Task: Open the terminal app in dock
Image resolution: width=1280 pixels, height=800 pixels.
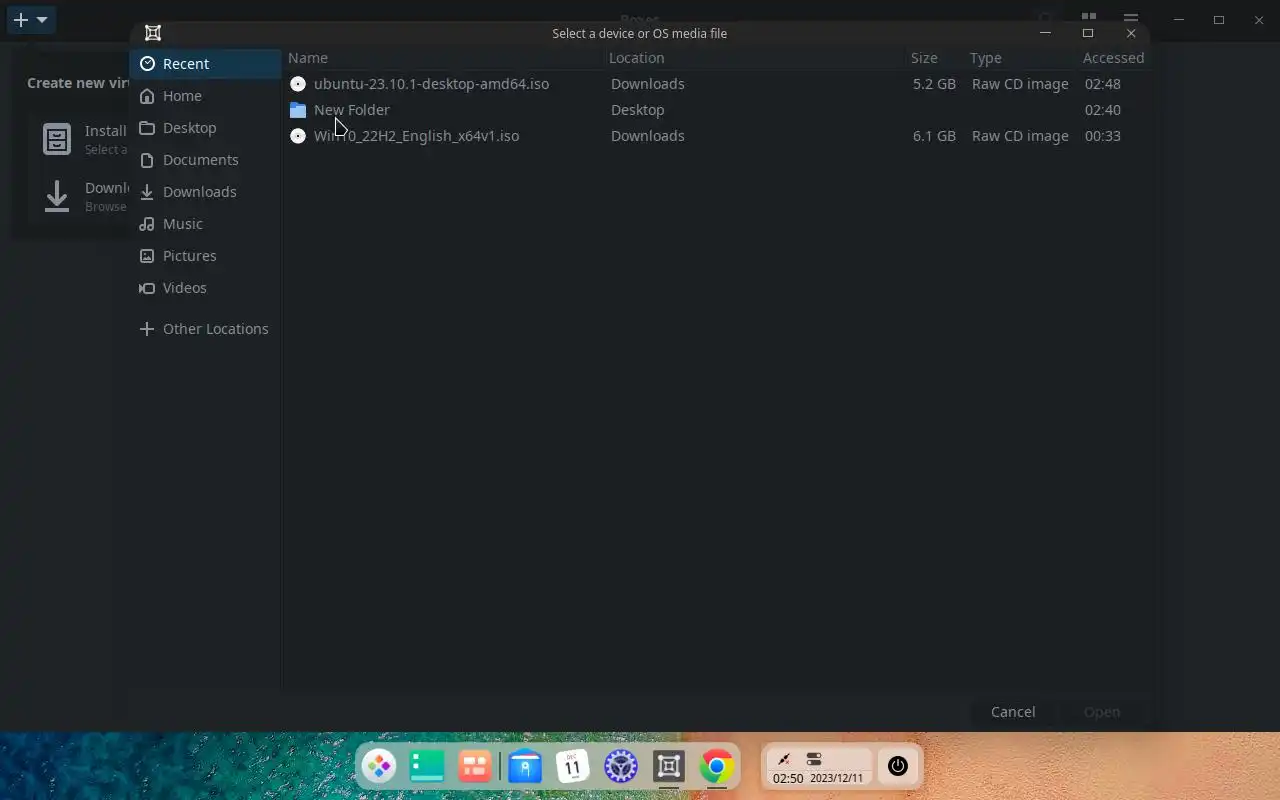Action: (x=427, y=767)
